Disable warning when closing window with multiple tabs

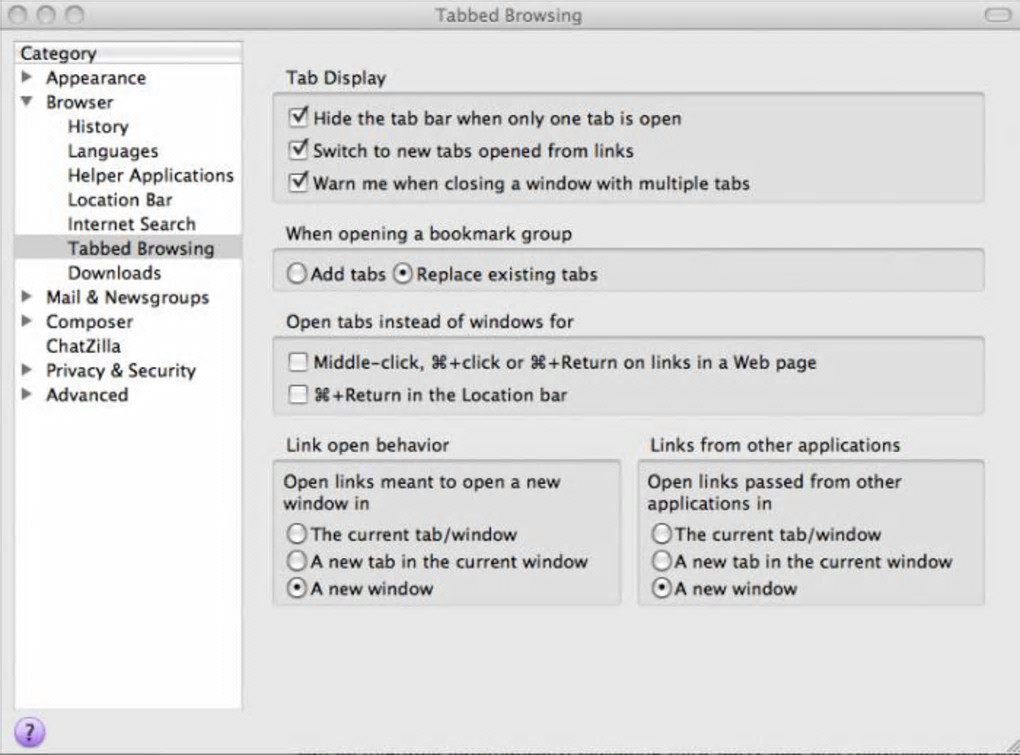[x=297, y=183]
